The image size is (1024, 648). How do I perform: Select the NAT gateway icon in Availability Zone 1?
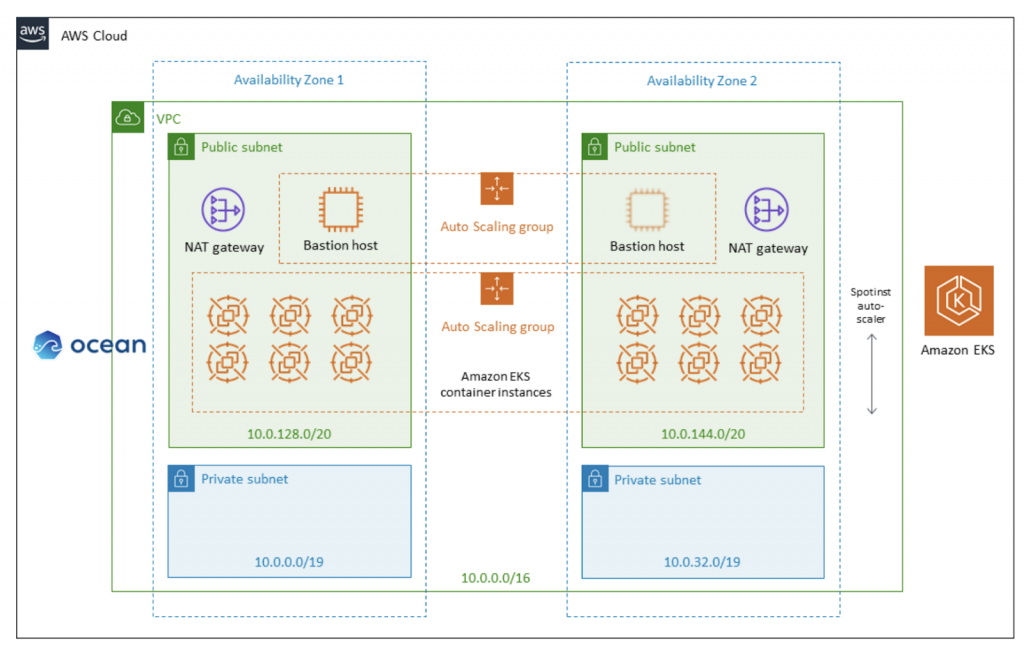(x=223, y=210)
